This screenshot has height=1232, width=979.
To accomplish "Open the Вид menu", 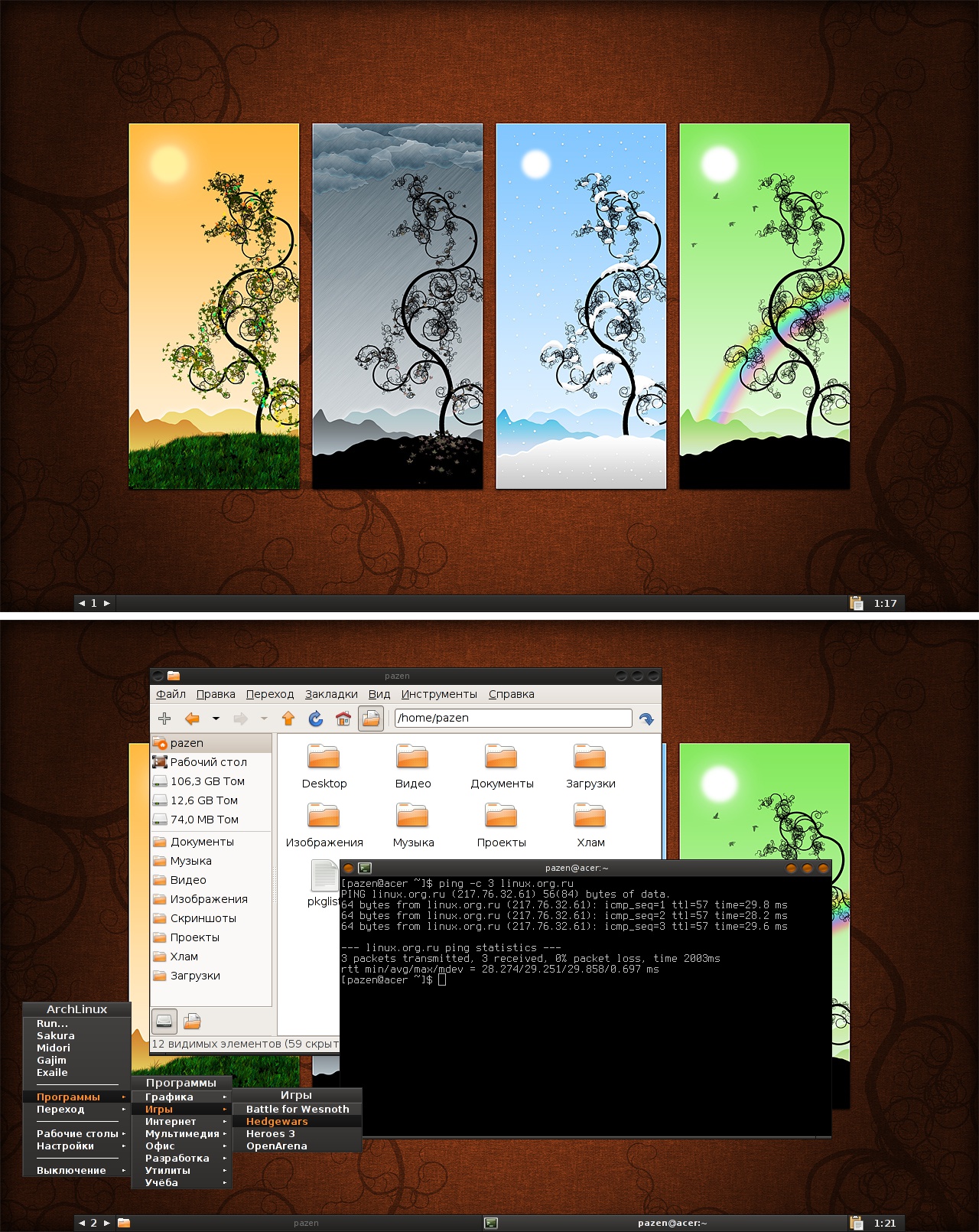I will click(379, 694).
